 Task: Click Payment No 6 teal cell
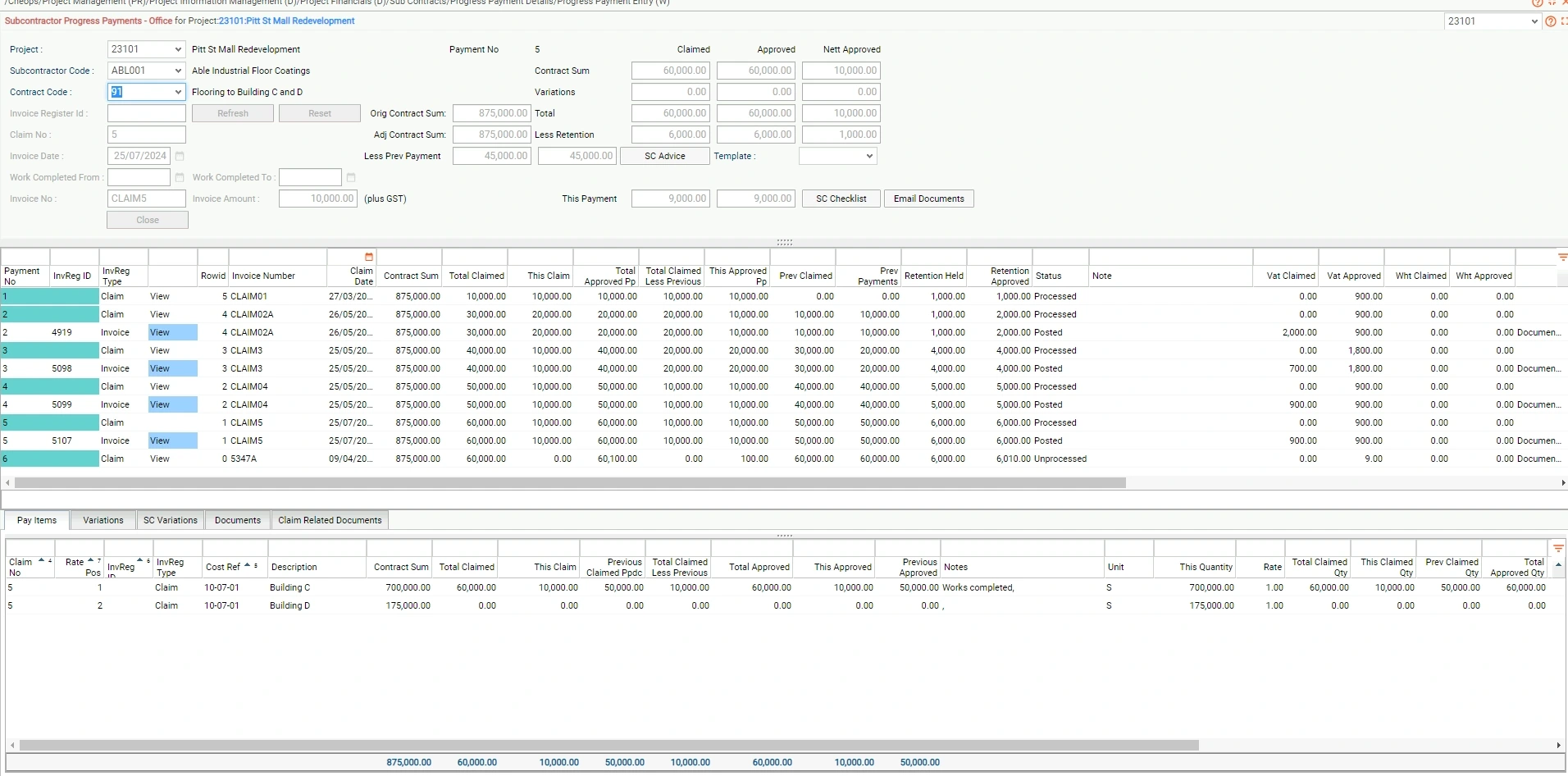click(x=50, y=459)
